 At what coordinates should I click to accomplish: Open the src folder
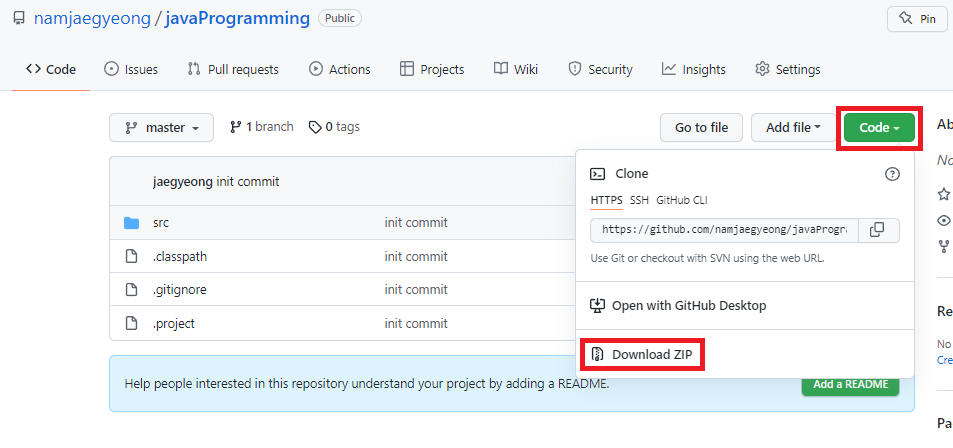tap(161, 222)
